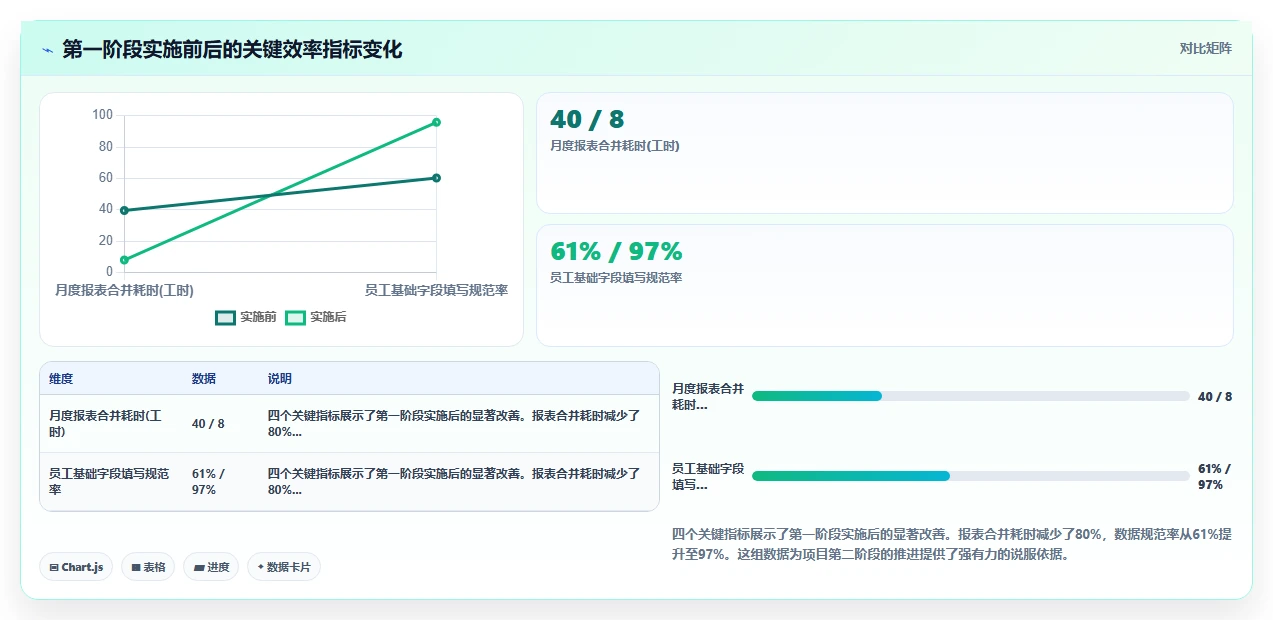Click 月度报表合并耗时(工时) table row name

click(x=105, y=424)
